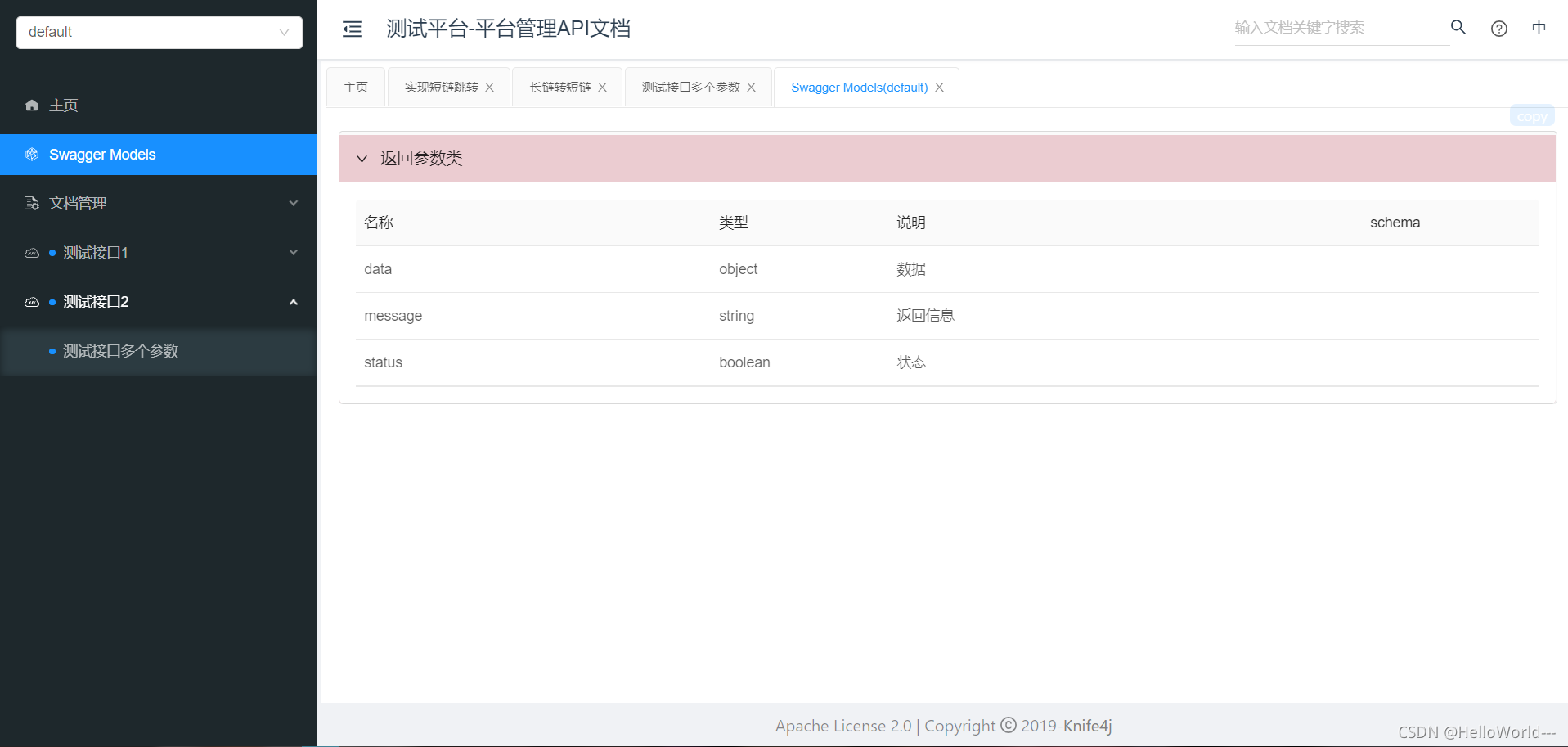Click the 返回参数类 panel header title
This screenshot has height=747, width=1568.
point(421,158)
